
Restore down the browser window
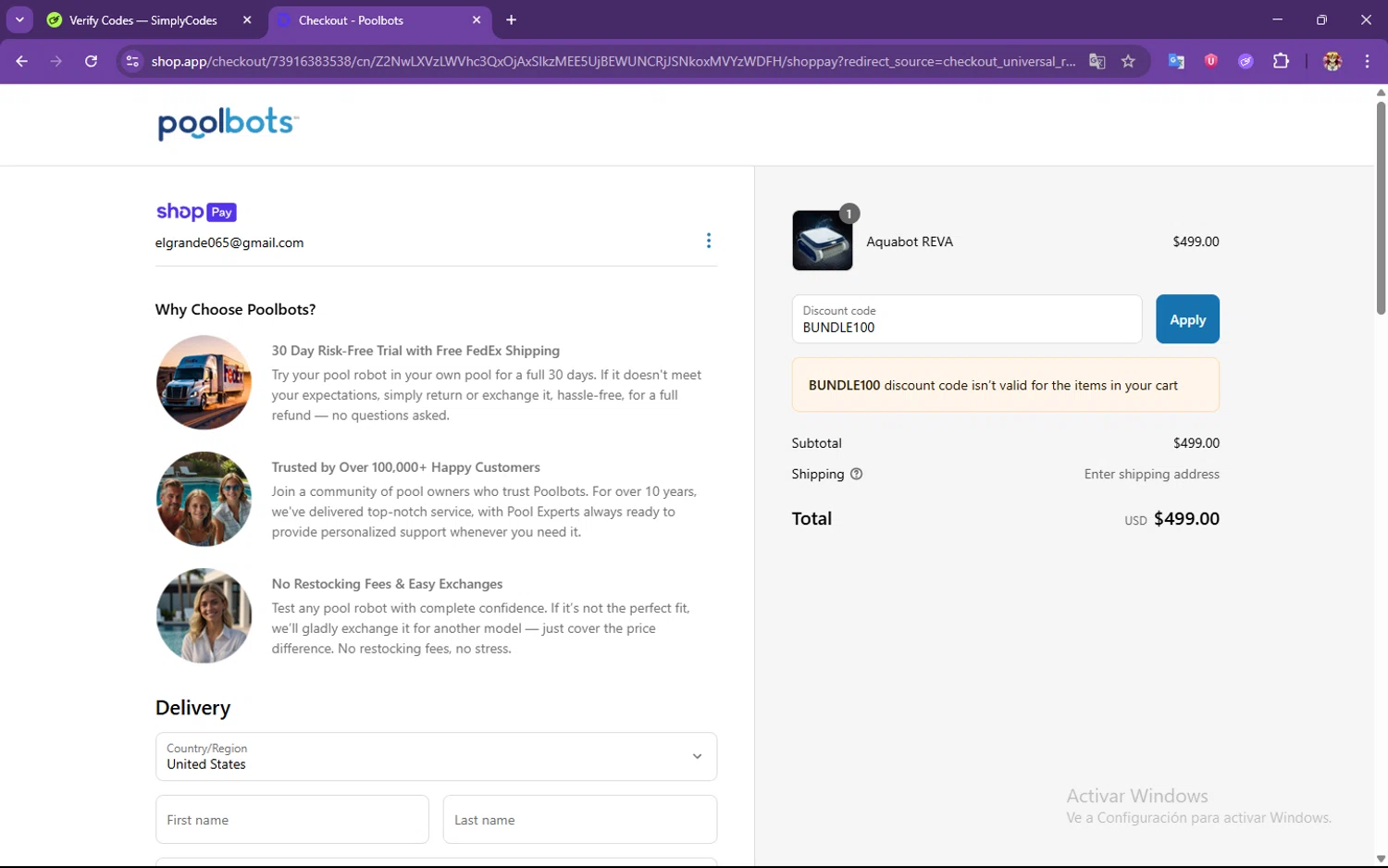pos(1321,20)
